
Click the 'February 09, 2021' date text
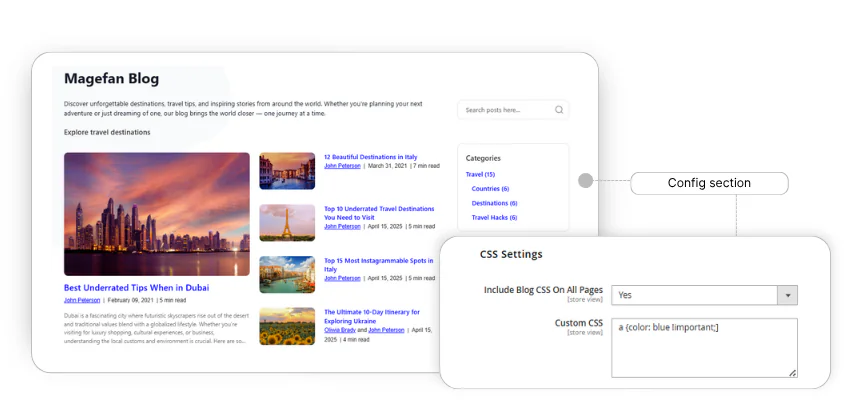click(131, 300)
